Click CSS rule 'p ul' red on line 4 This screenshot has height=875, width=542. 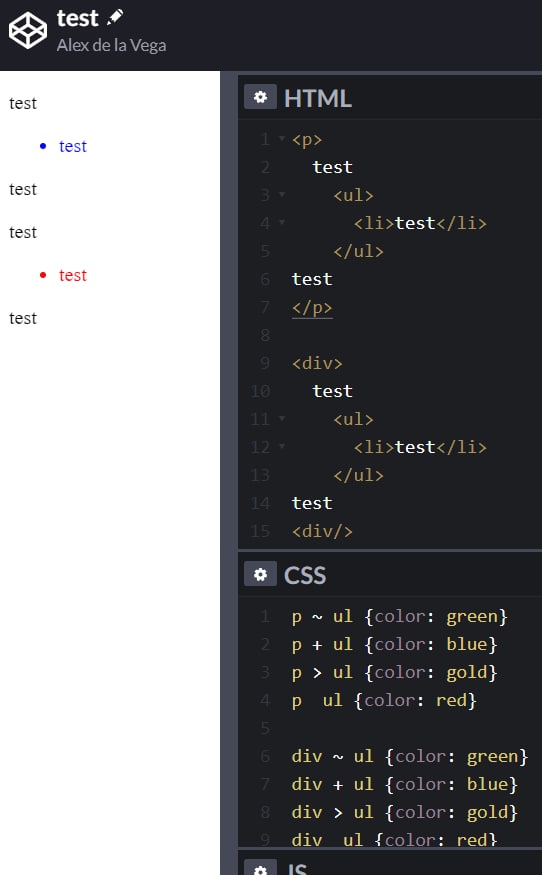[x=384, y=700]
